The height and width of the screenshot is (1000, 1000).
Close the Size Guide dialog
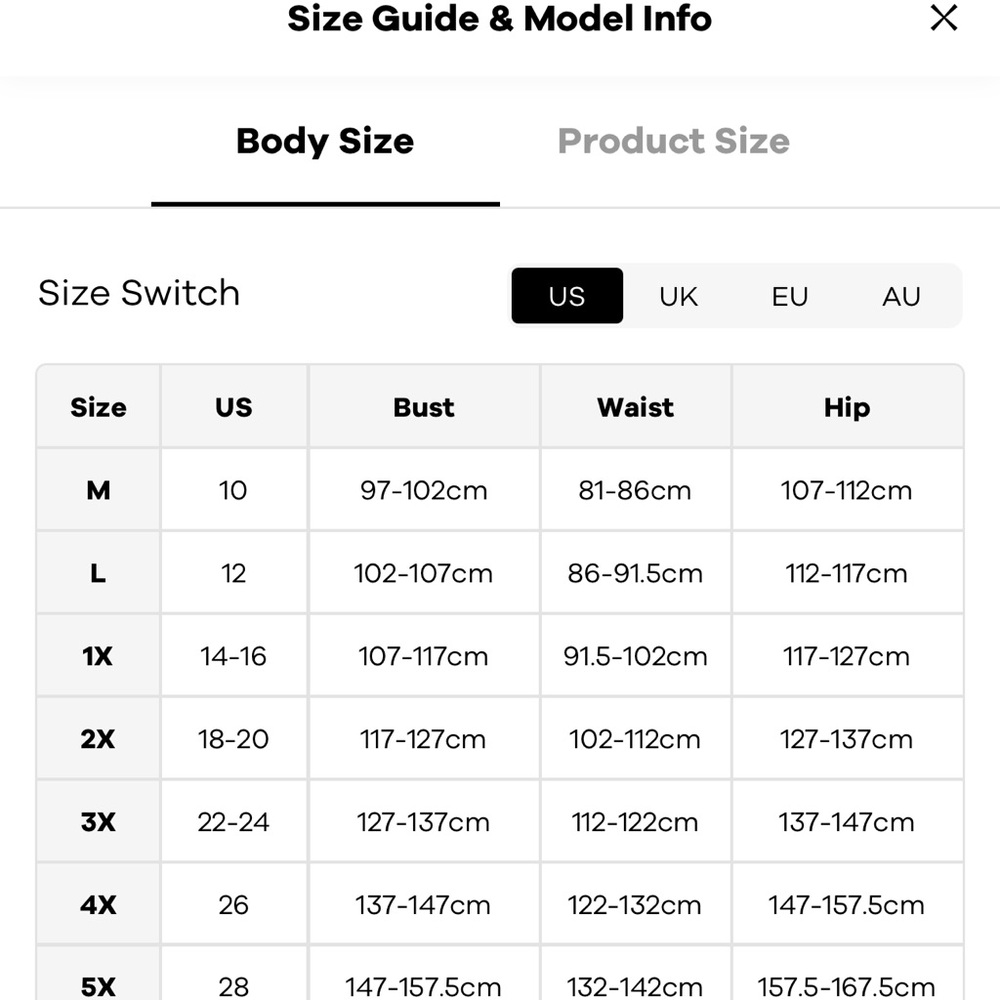pos(943,18)
